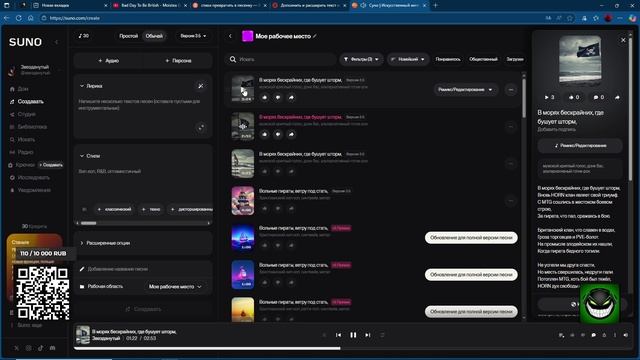640x360 pixels.
Task: Click the Создавать button below the form
Action: (143, 309)
